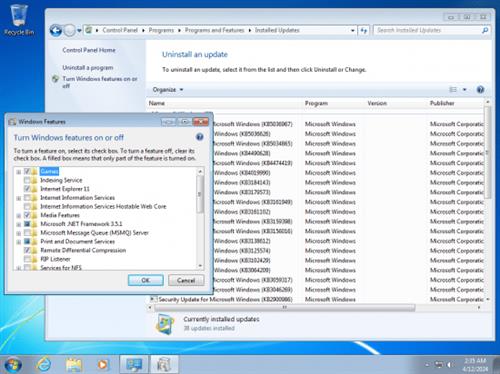
Task: Check the Indexing Service checkbox
Action: point(27,180)
